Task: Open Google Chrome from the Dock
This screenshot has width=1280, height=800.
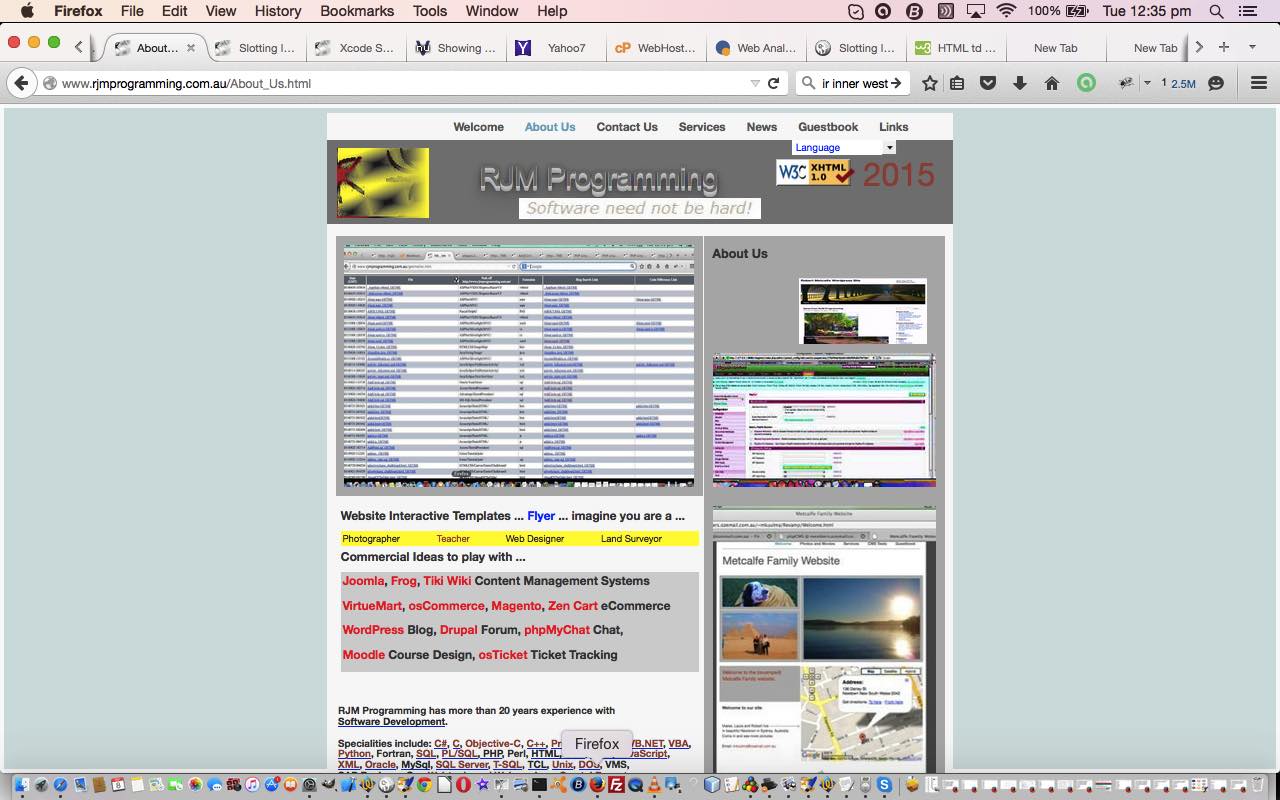Action: pyautogui.click(x=424, y=786)
